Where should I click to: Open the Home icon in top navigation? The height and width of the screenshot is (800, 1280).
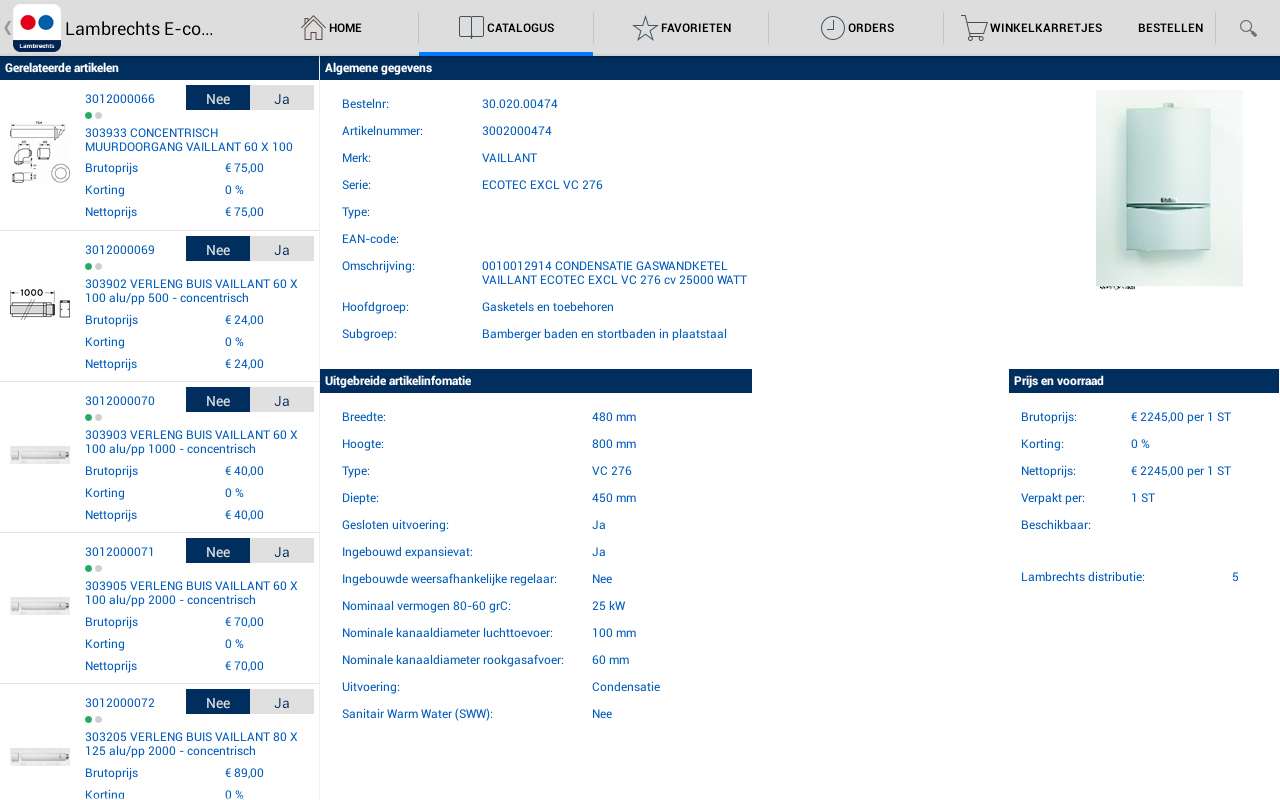[x=313, y=28]
